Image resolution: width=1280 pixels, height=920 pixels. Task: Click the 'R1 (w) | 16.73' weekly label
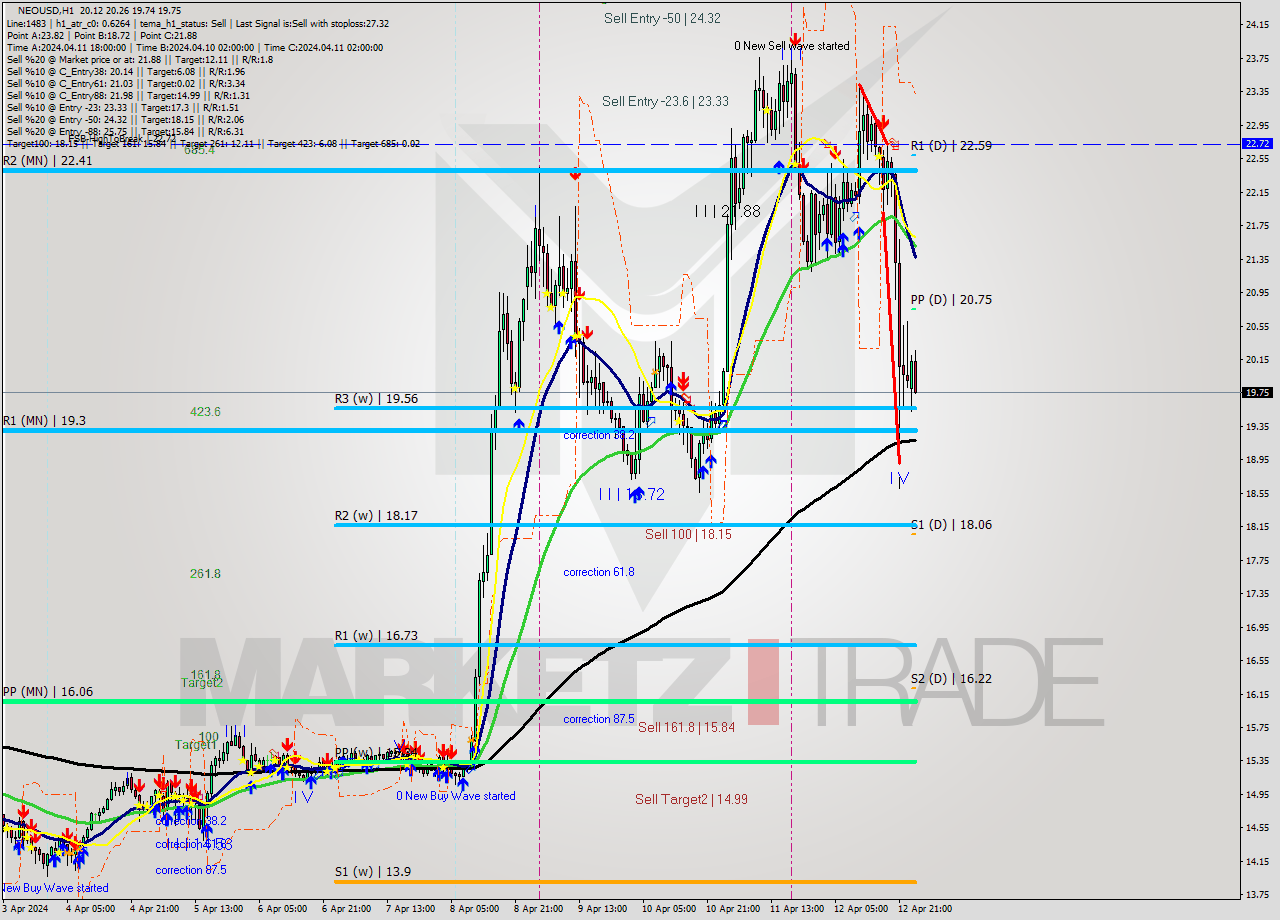pos(376,636)
